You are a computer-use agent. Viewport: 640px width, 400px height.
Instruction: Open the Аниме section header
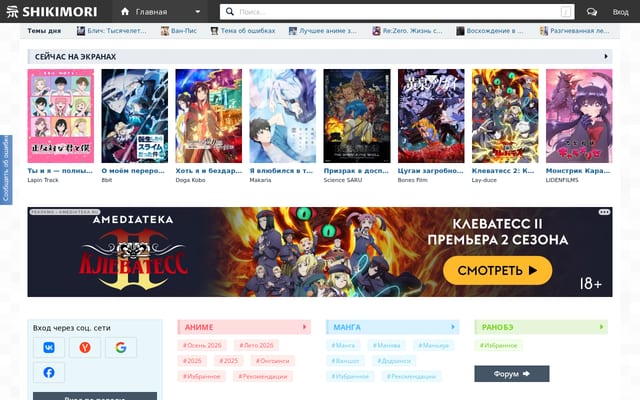pyautogui.click(x=244, y=327)
